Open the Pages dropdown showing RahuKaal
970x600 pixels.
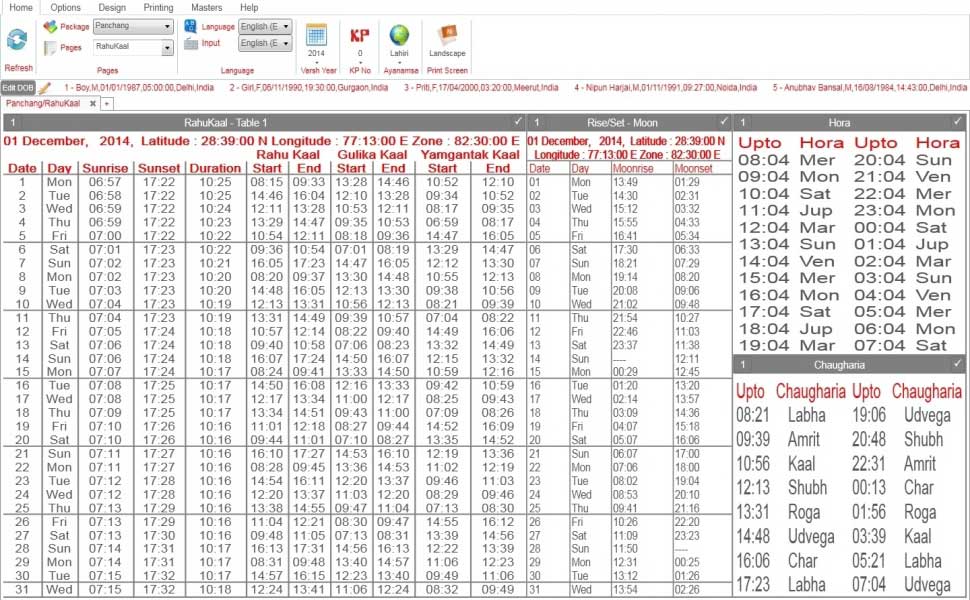pyautogui.click(x=133, y=47)
